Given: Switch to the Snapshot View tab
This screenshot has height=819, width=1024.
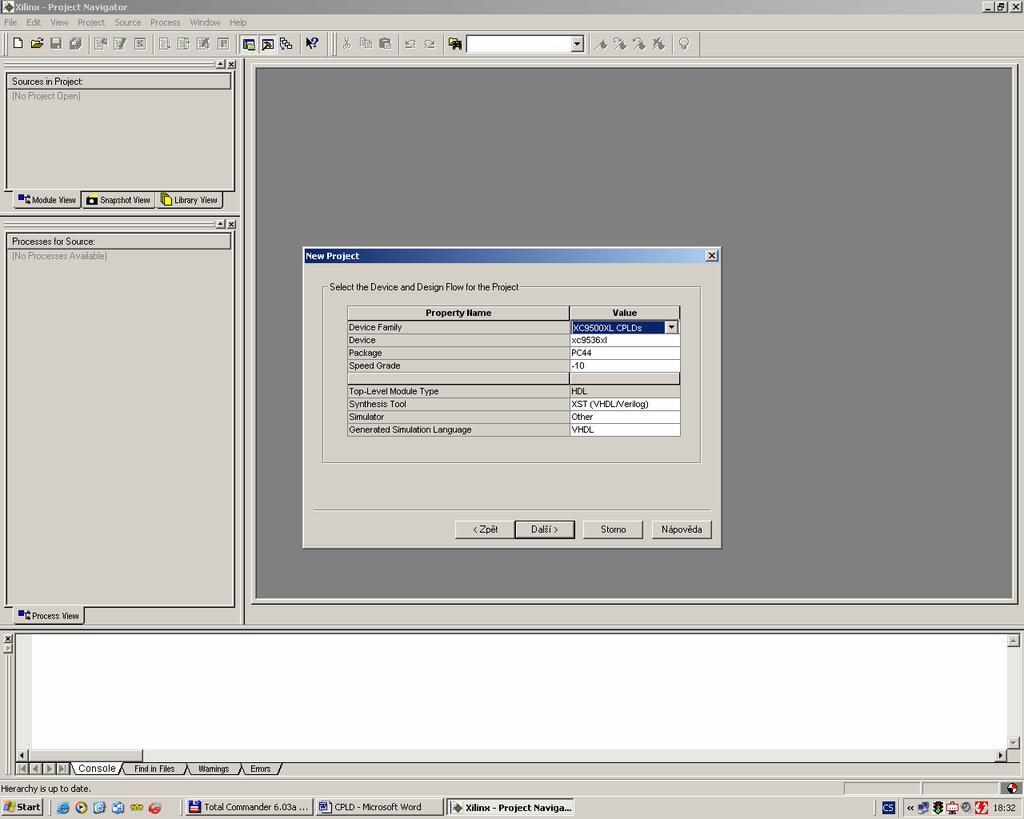Looking at the screenshot, I should [x=118, y=200].
